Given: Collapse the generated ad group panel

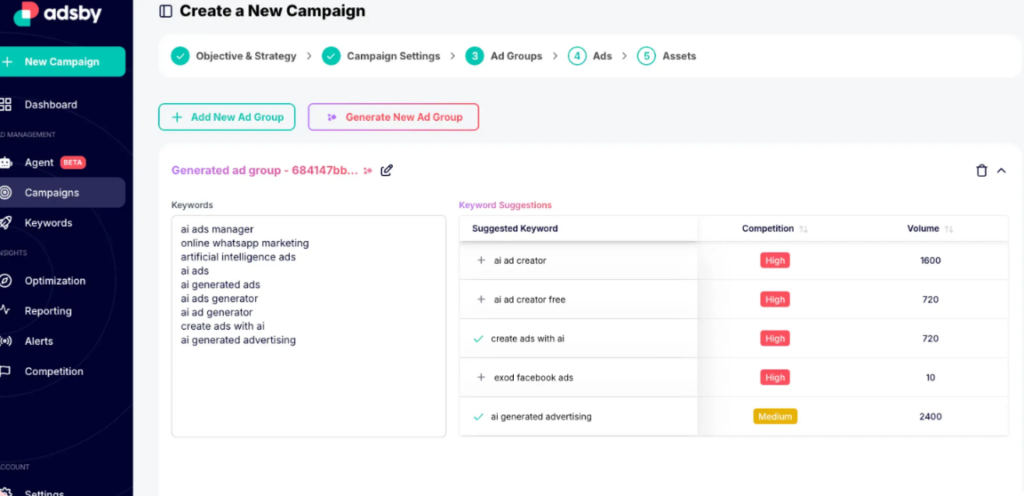Looking at the screenshot, I should pyautogui.click(x=1001, y=170).
